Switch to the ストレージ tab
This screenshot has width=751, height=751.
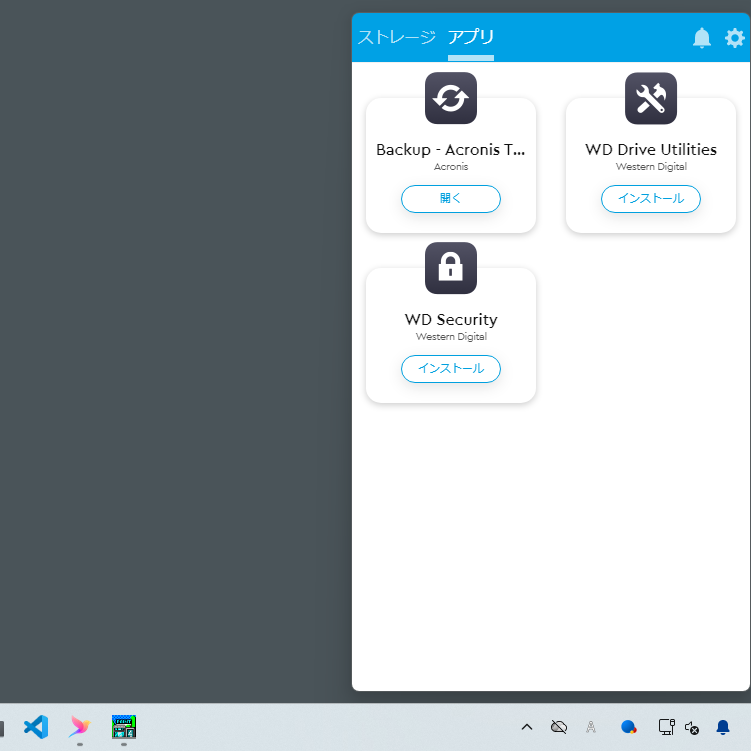pyautogui.click(x=397, y=37)
